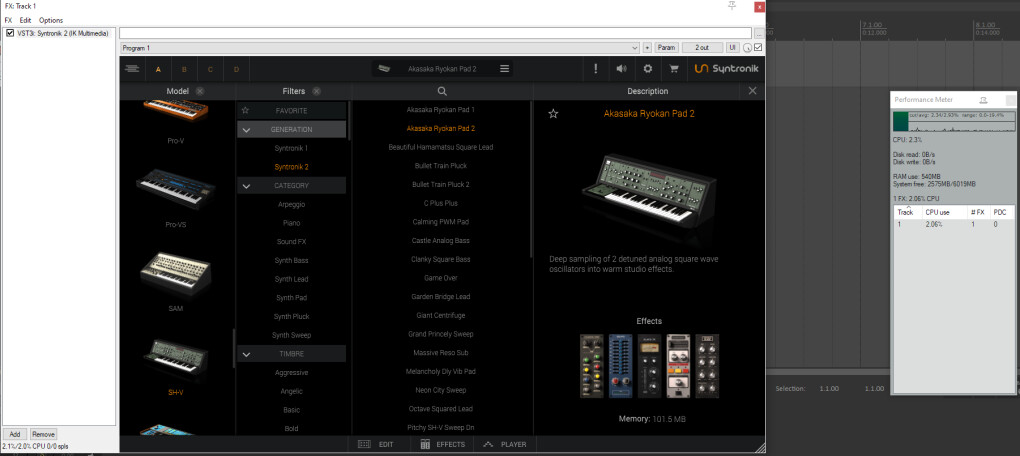Select Aggressive timbre filter
This screenshot has width=1020, height=456.
[x=291, y=373]
